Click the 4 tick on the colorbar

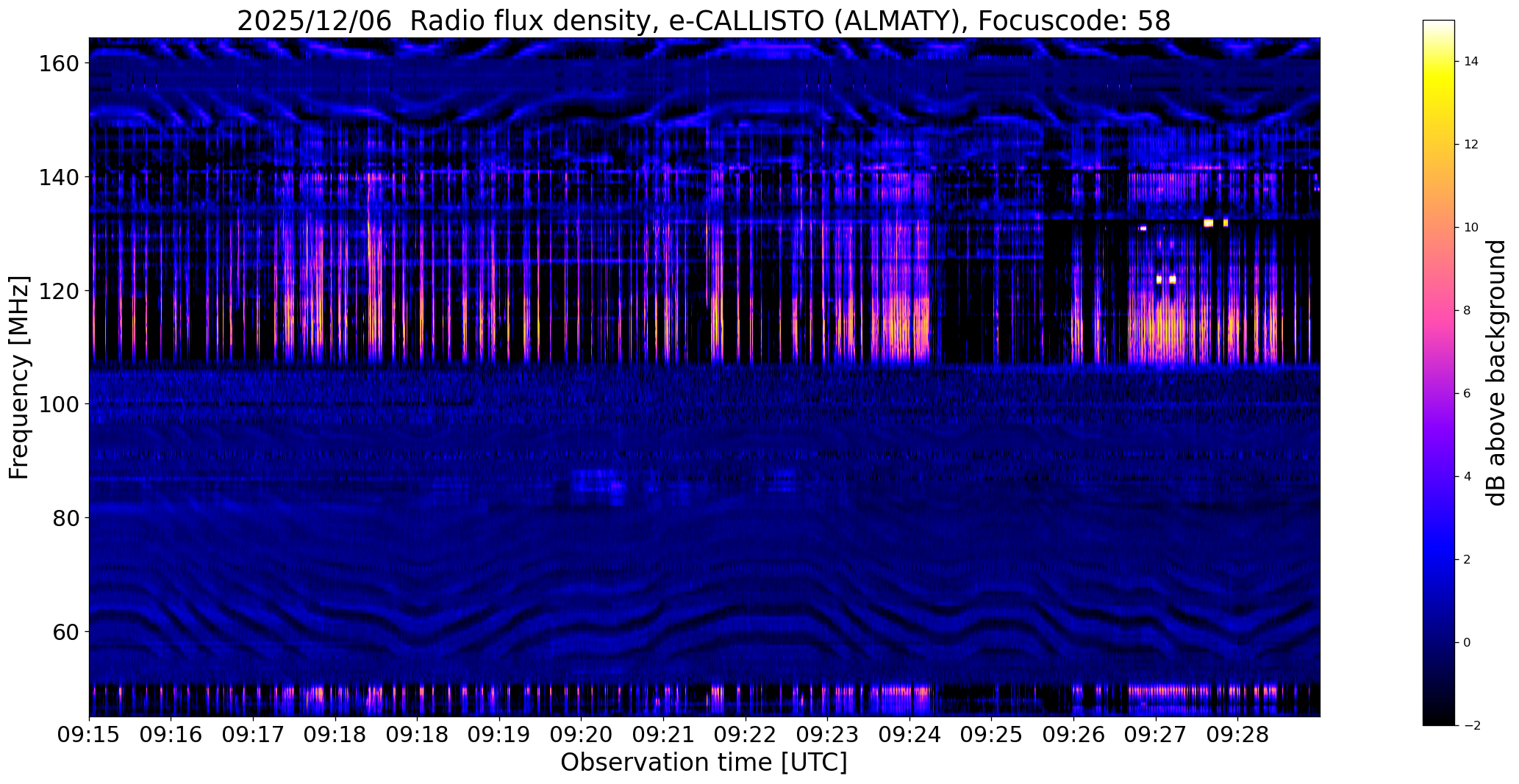(1467, 477)
